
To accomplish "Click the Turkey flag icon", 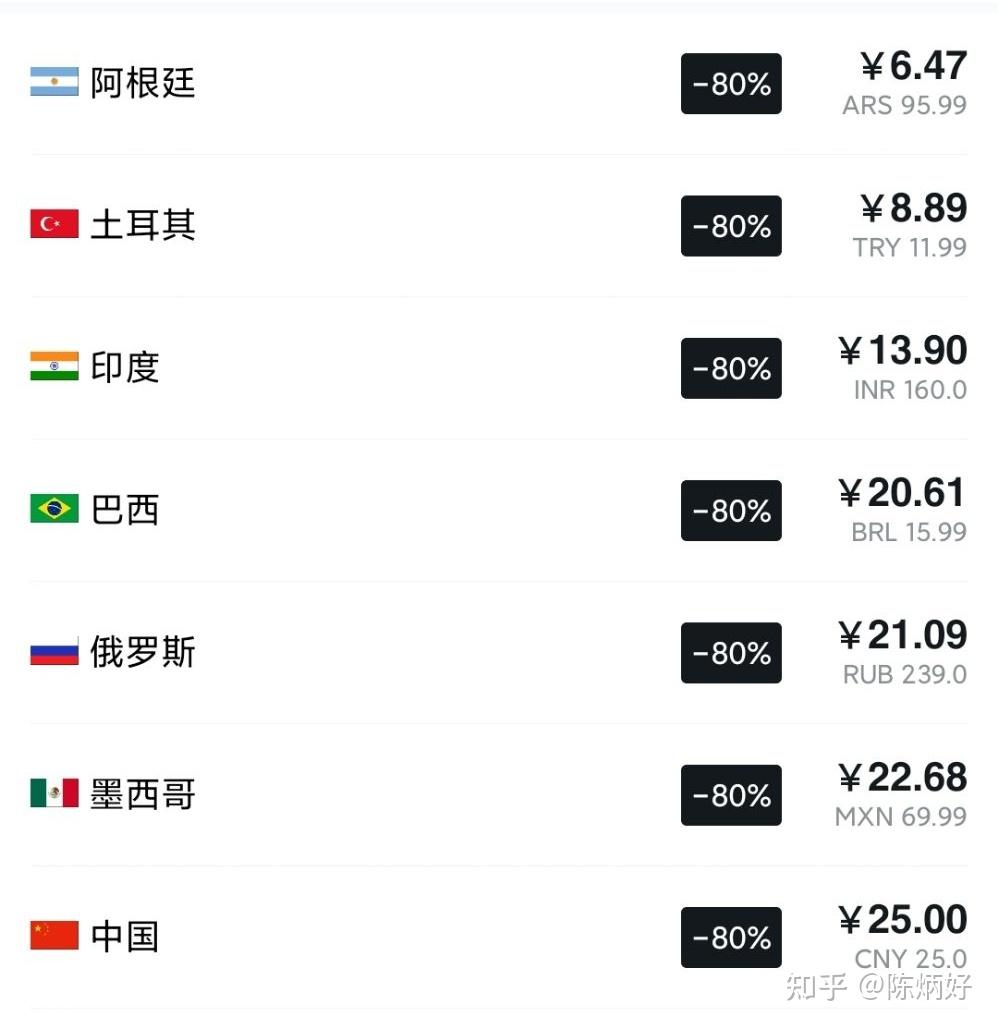I will coord(54,224).
